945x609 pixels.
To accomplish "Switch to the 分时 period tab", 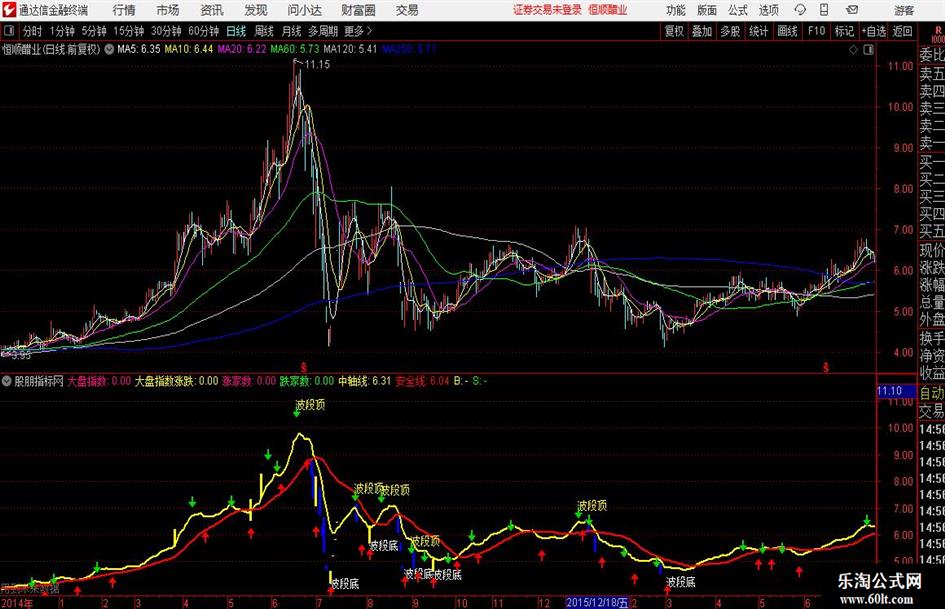I will pos(32,31).
